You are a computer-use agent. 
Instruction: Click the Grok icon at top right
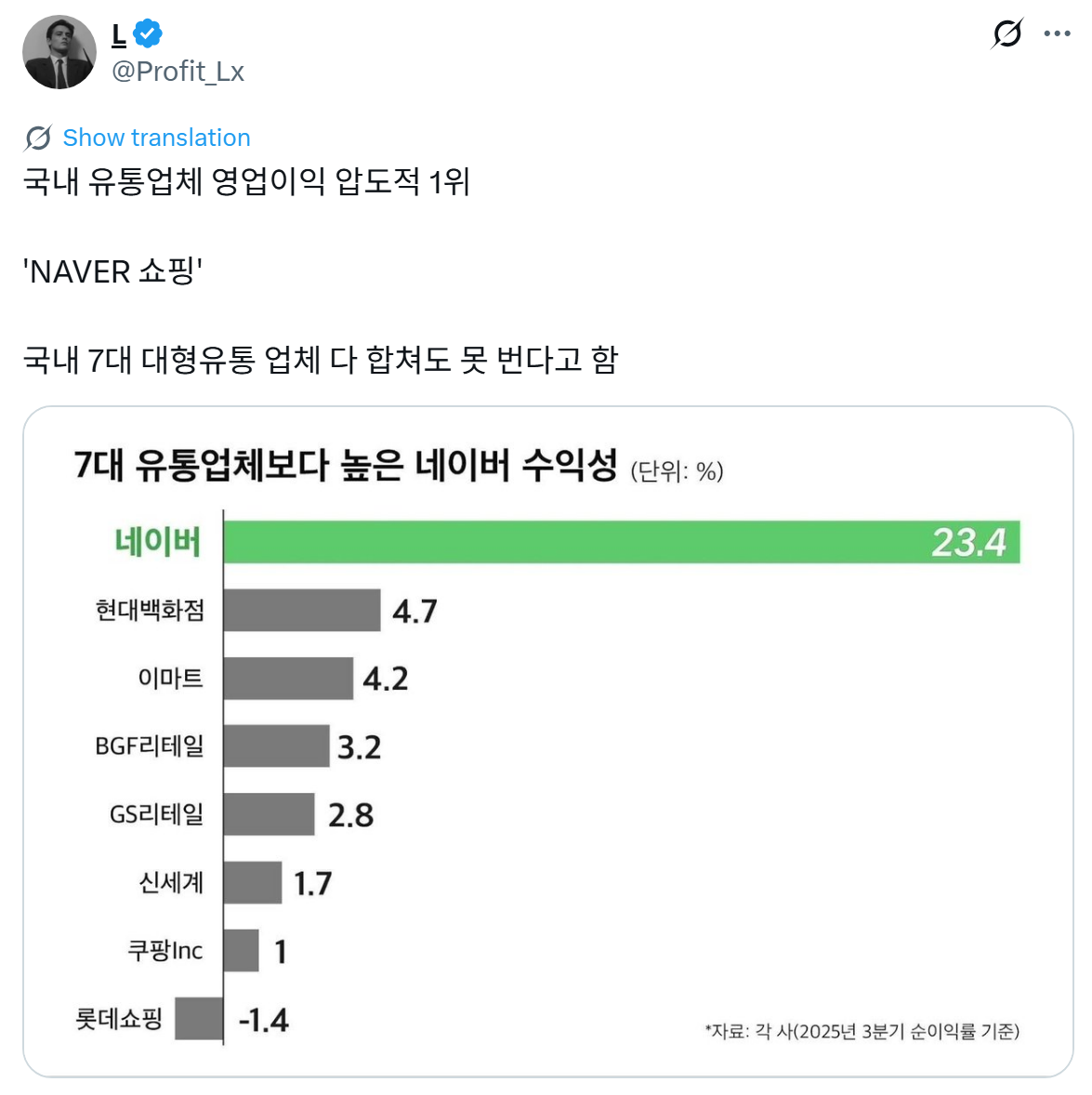1006,34
